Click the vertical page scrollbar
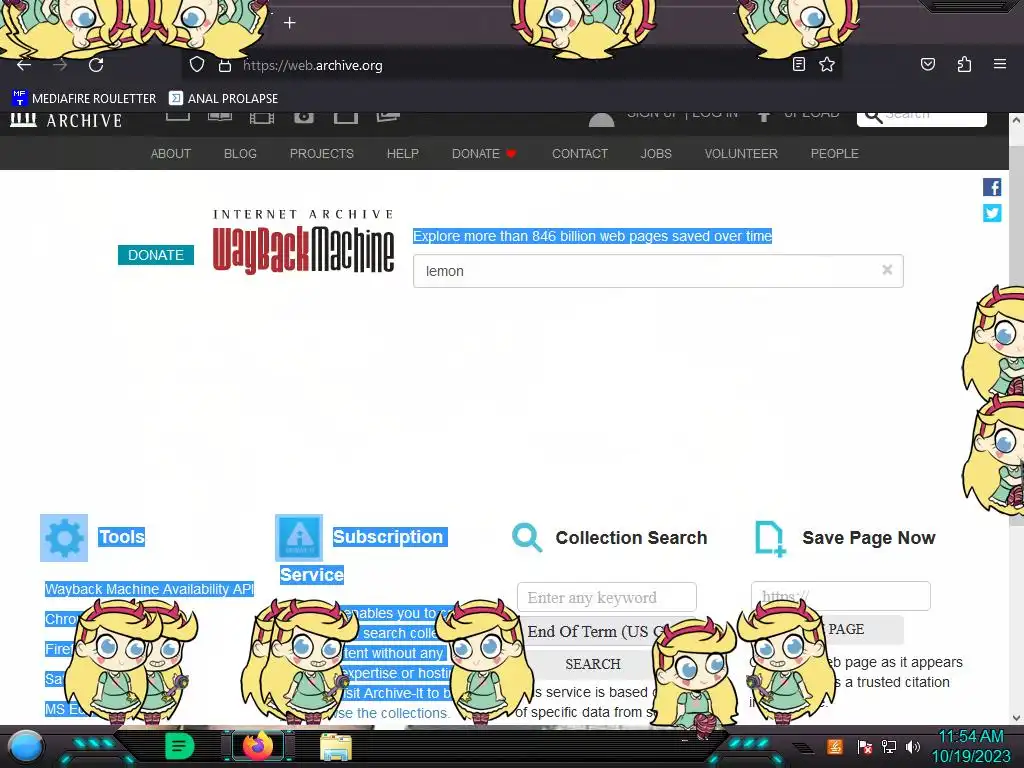The width and height of the screenshot is (1024, 768). point(1016,418)
